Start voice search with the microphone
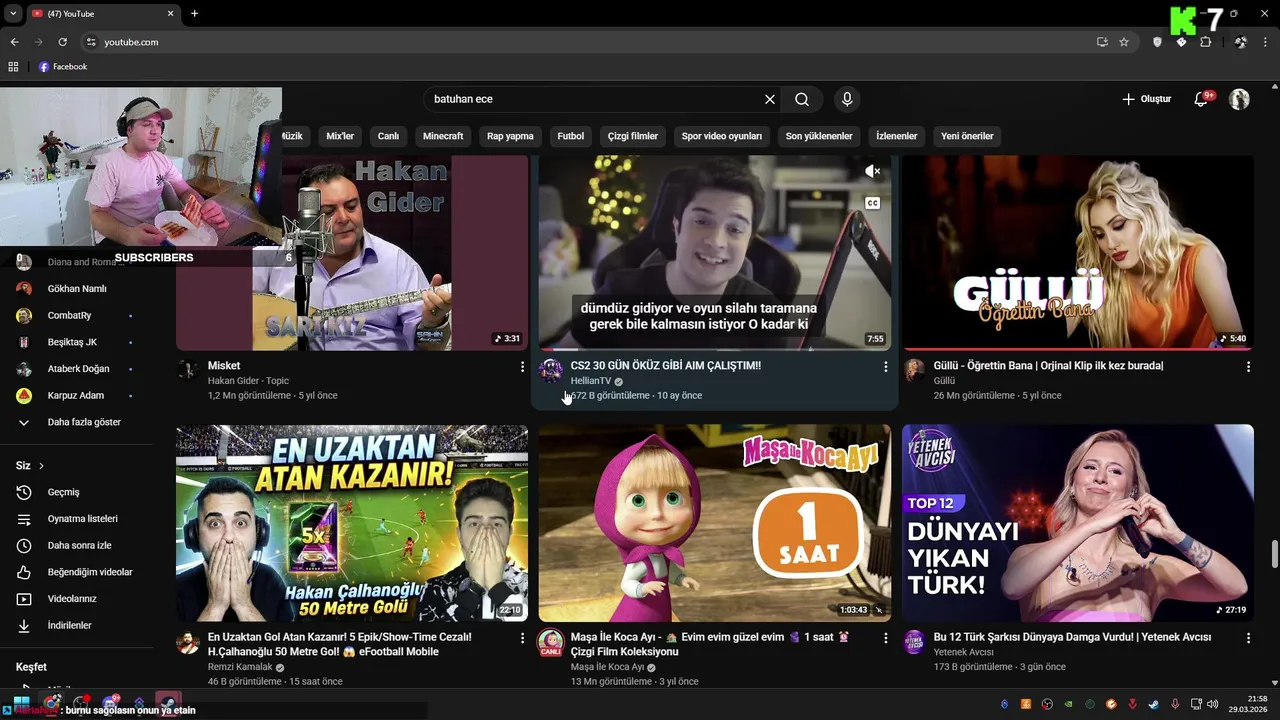The width and height of the screenshot is (1280, 720). pos(847,99)
